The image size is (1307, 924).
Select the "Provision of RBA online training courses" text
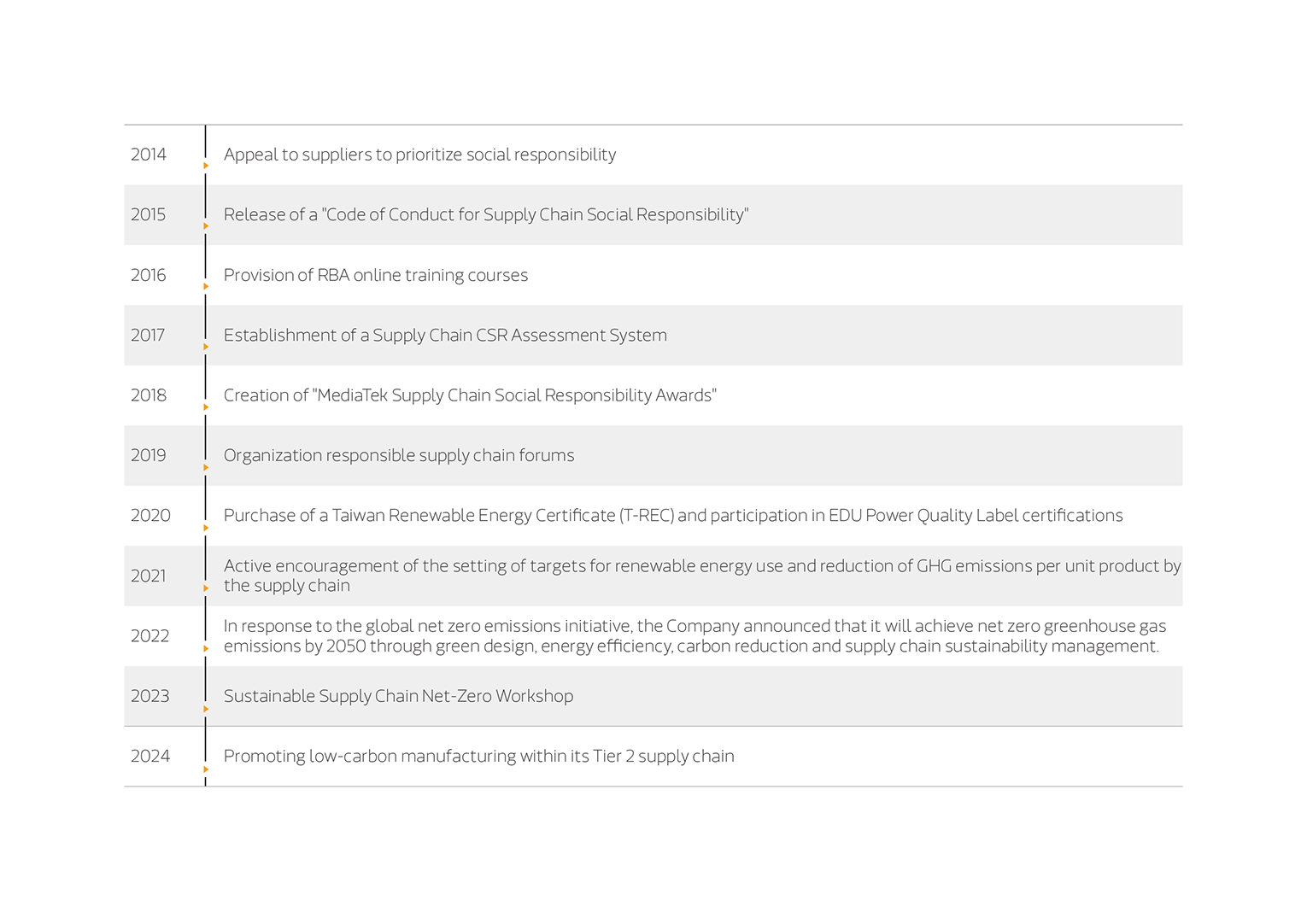[x=376, y=275]
